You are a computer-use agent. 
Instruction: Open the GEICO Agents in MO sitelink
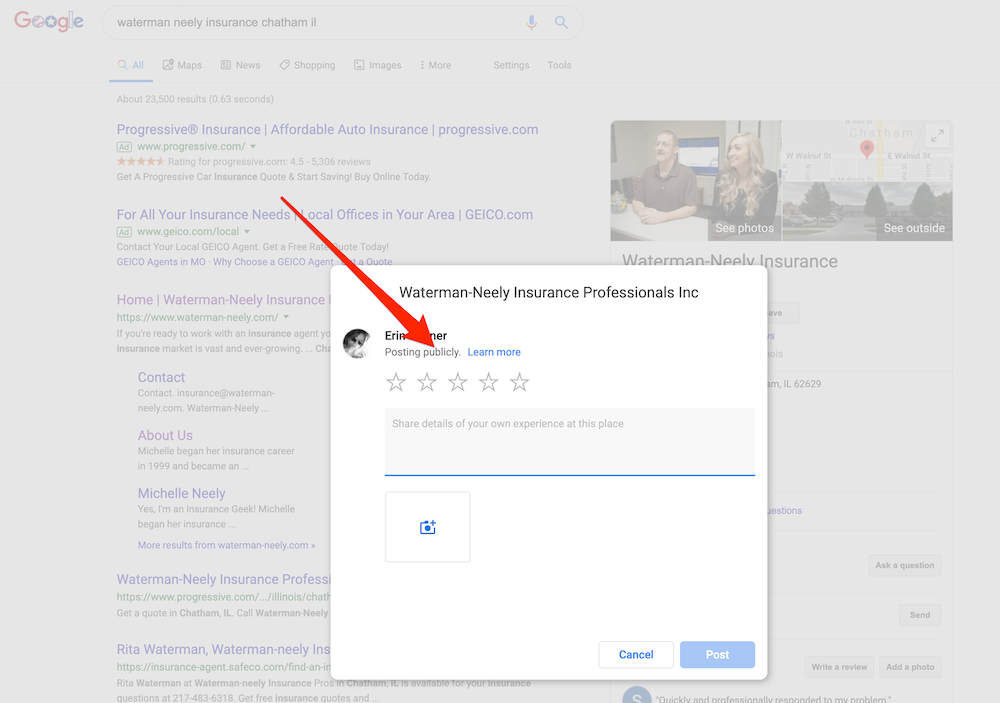[161, 262]
